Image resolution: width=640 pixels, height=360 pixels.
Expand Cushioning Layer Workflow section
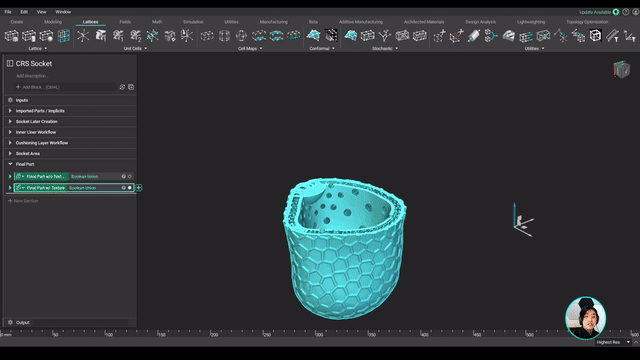(x=10, y=143)
